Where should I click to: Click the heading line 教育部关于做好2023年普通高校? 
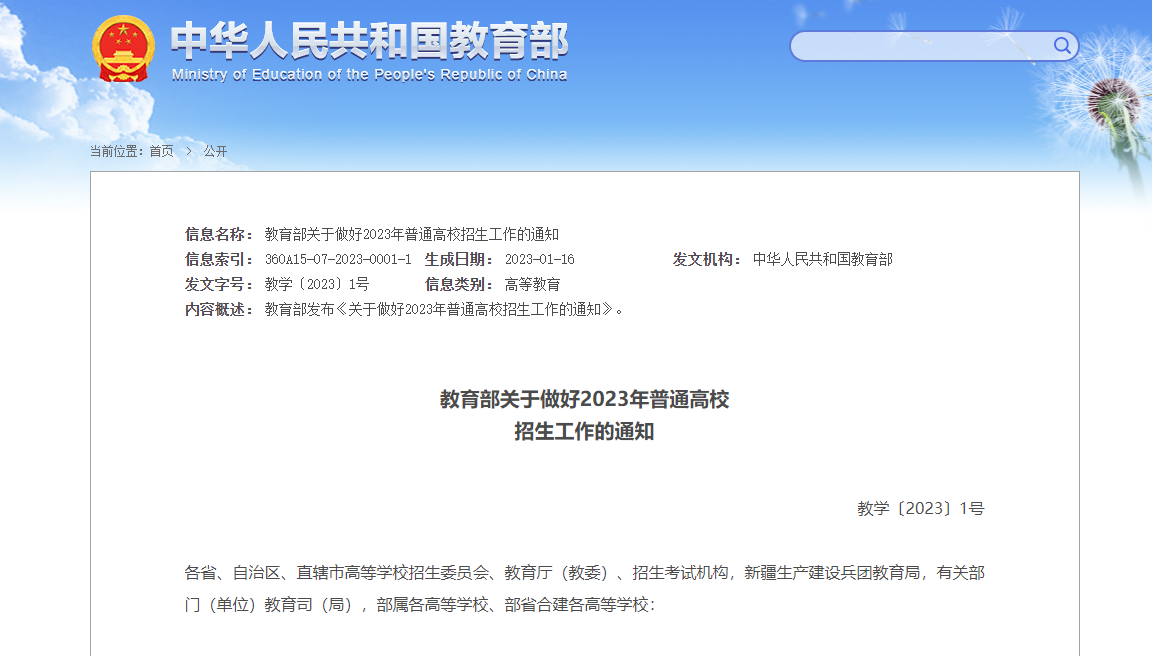pyautogui.click(x=584, y=399)
